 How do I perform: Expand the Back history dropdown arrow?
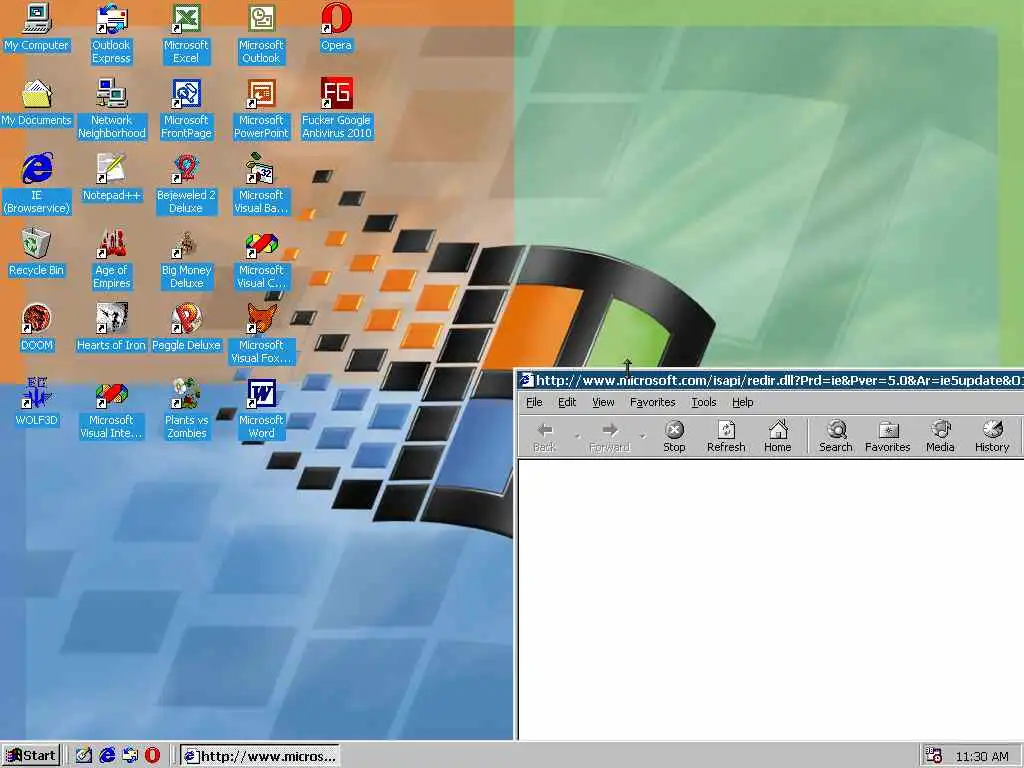click(x=577, y=436)
